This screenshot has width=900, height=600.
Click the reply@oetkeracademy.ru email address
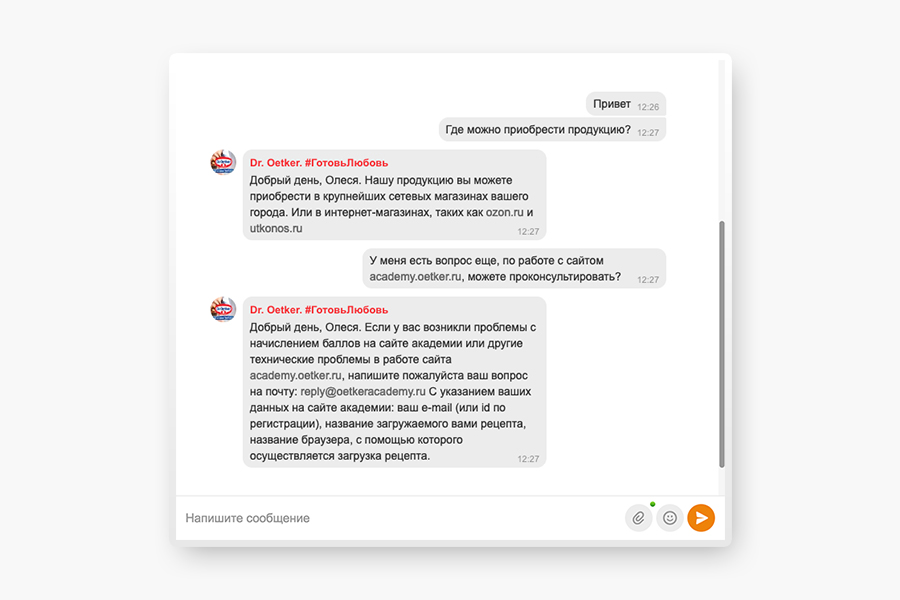[363, 392]
